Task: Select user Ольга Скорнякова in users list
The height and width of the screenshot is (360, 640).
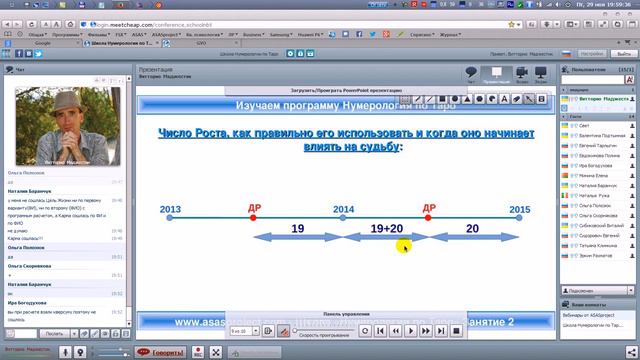Action: pos(598,216)
